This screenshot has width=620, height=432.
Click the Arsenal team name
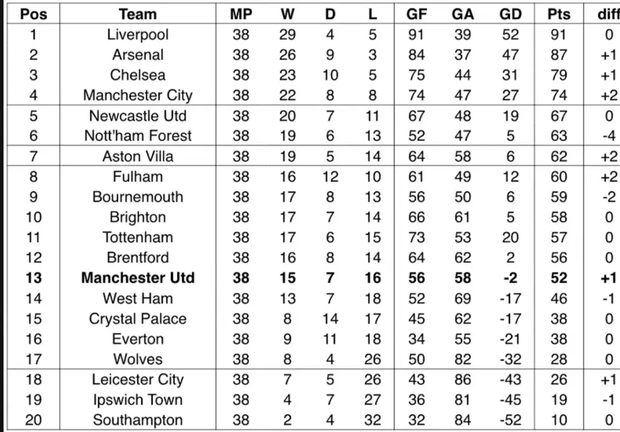point(137,56)
